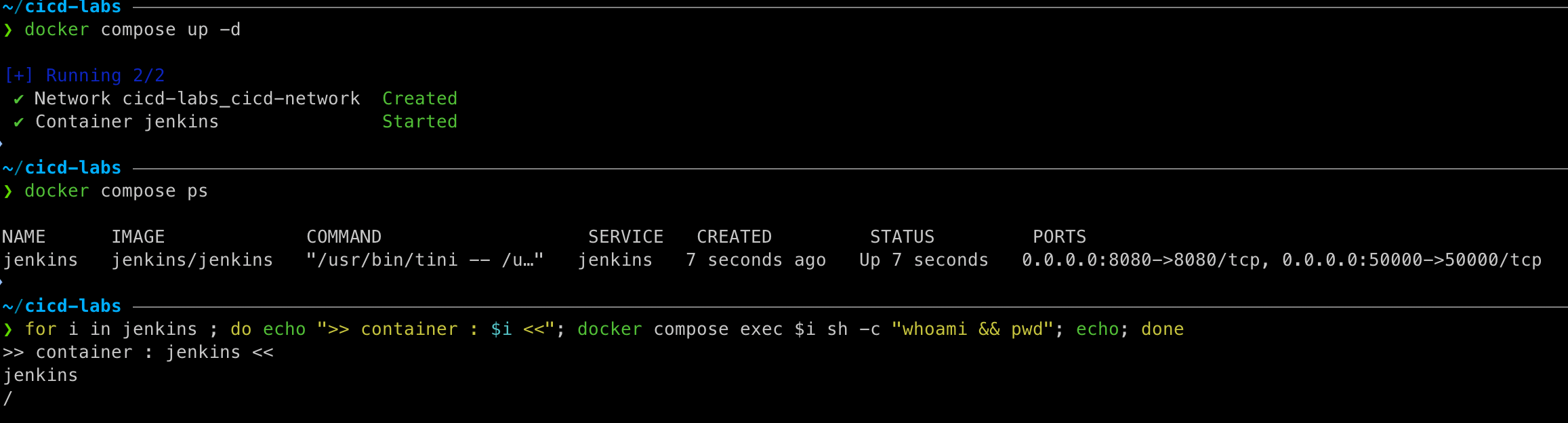The image size is (1568, 423).
Task: Click the '[+]' marker before Running 2/2
Action: click(18, 75)
